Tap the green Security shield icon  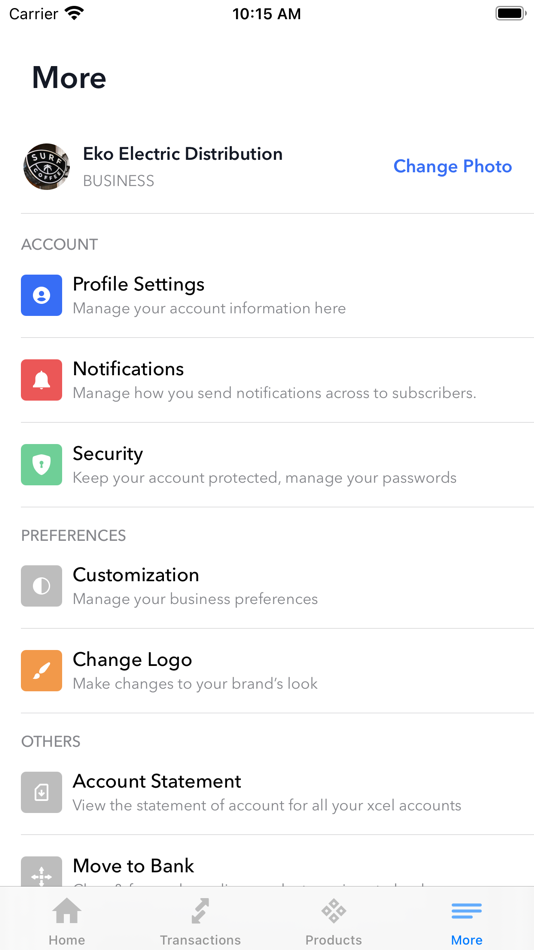point(41,465)
